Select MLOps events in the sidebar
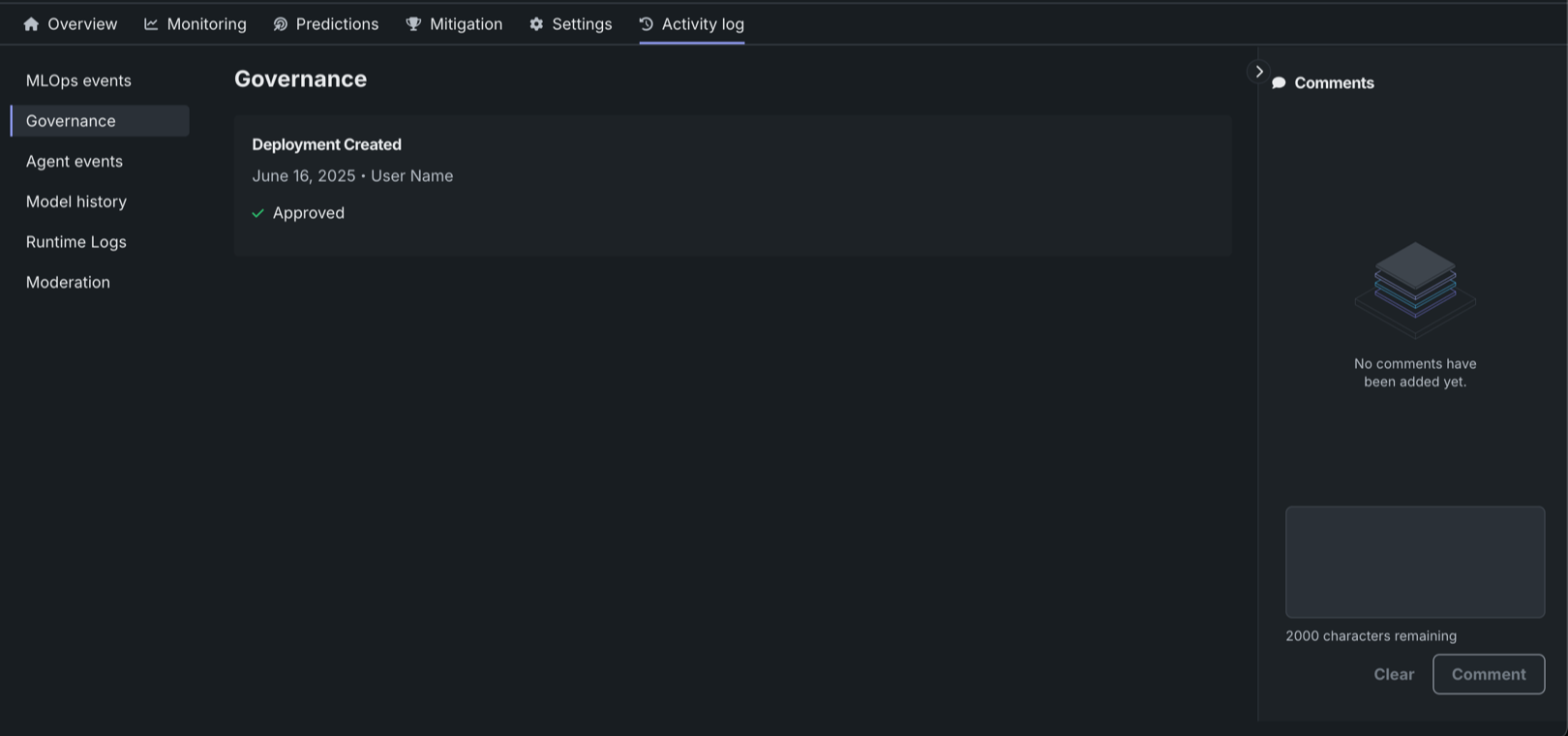 point(78,80)
